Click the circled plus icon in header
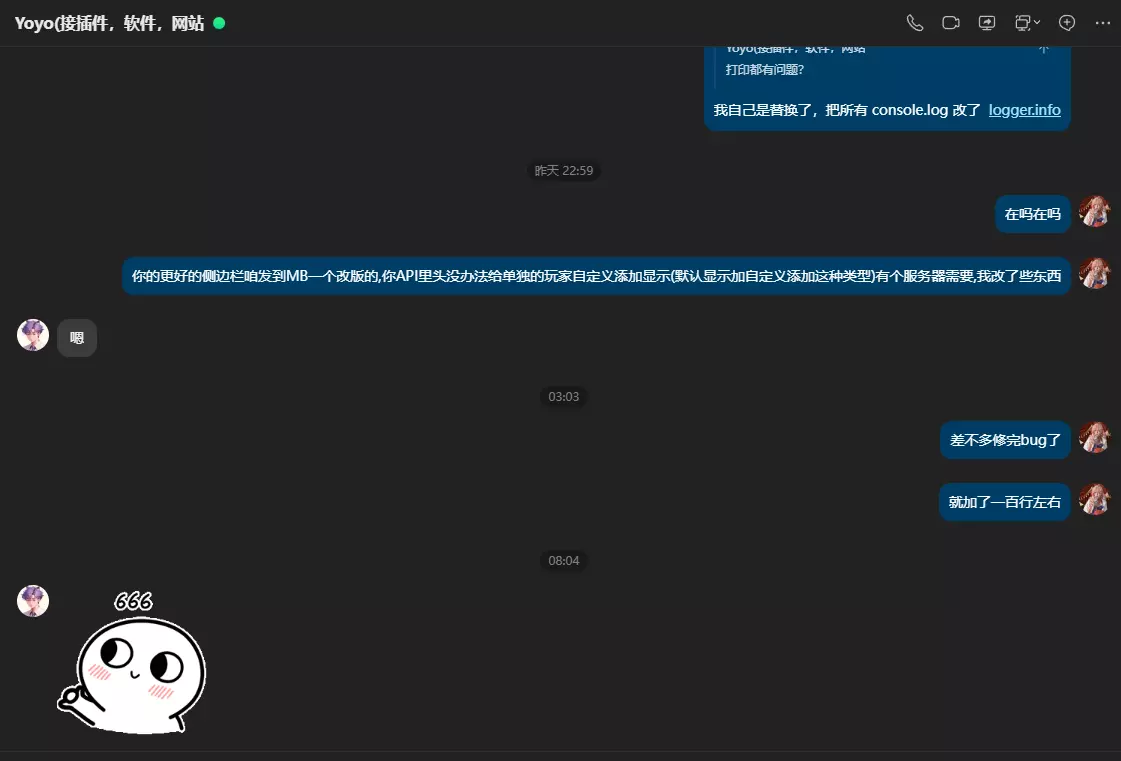 [1067, 23]
